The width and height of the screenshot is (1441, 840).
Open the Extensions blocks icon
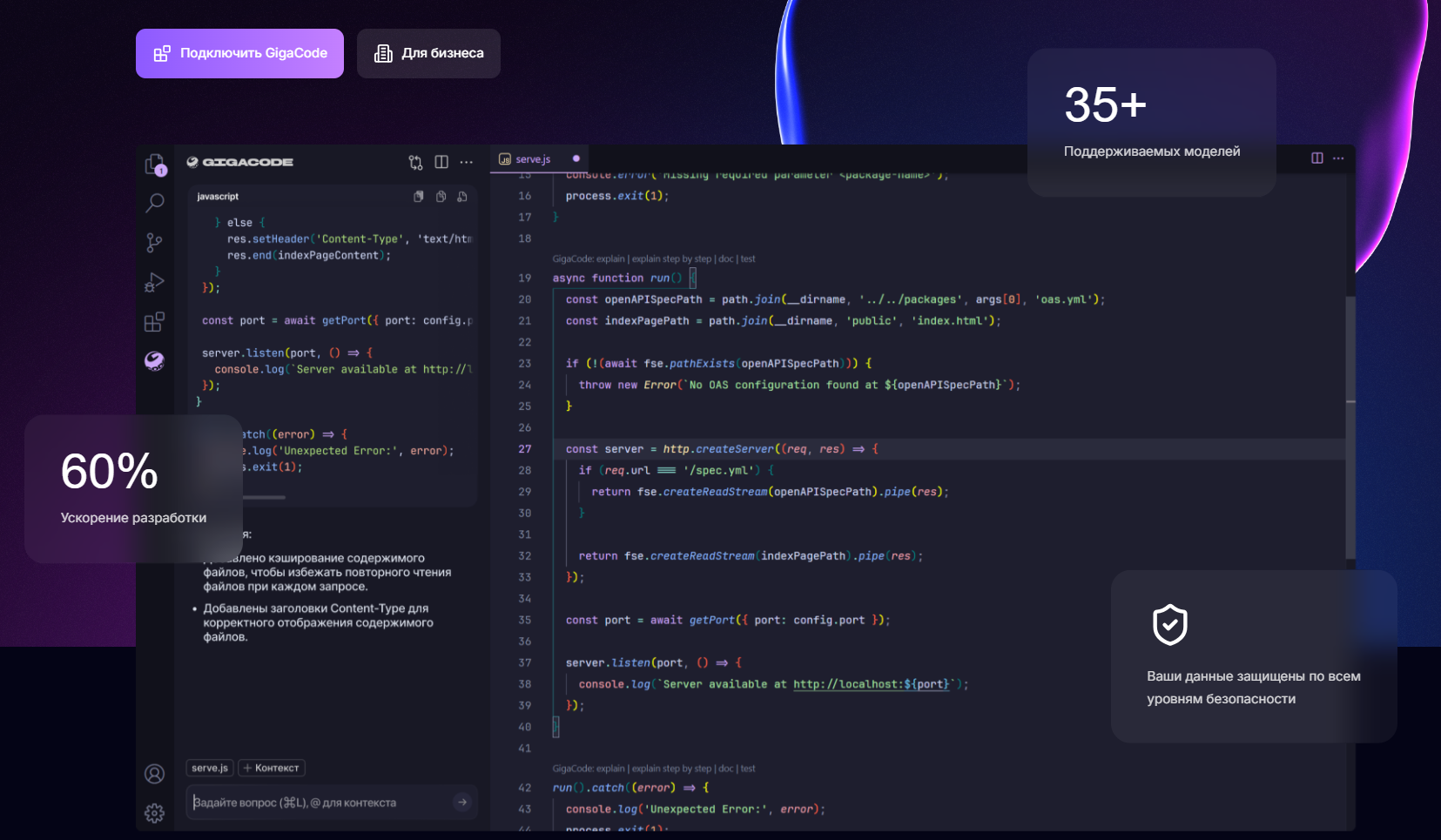pos(154,322)
